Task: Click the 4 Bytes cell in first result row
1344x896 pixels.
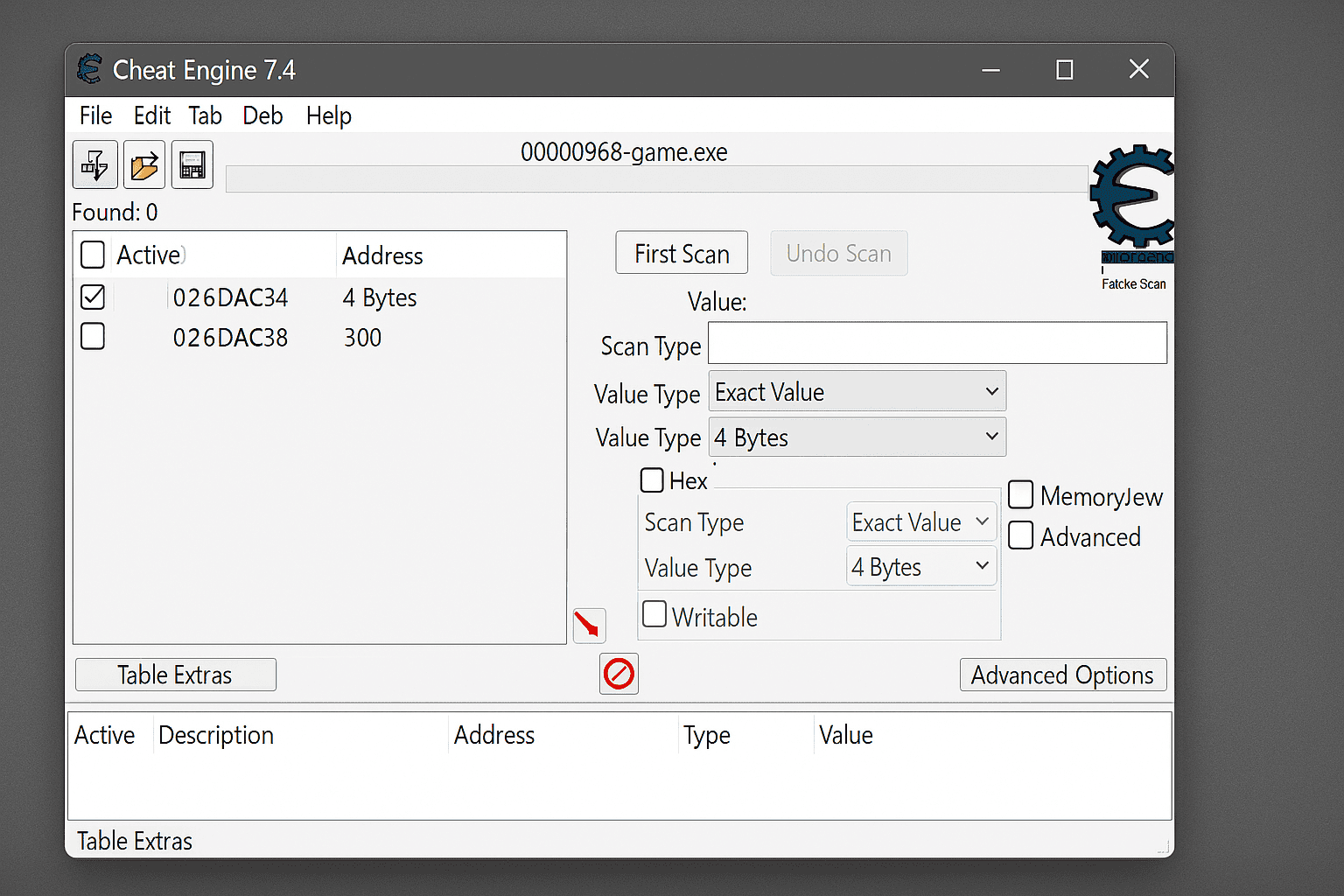Action: (380, 298)
